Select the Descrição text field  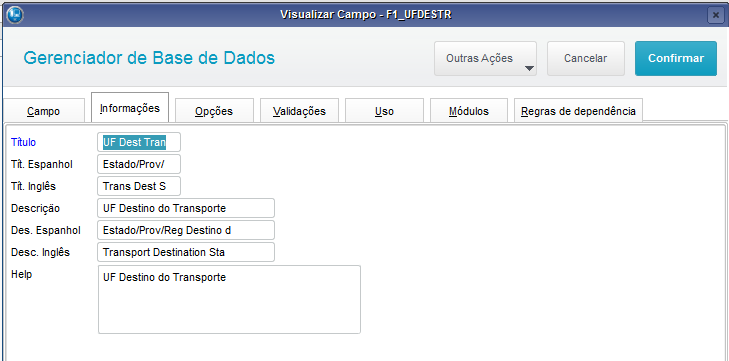[x=186, y=208]
